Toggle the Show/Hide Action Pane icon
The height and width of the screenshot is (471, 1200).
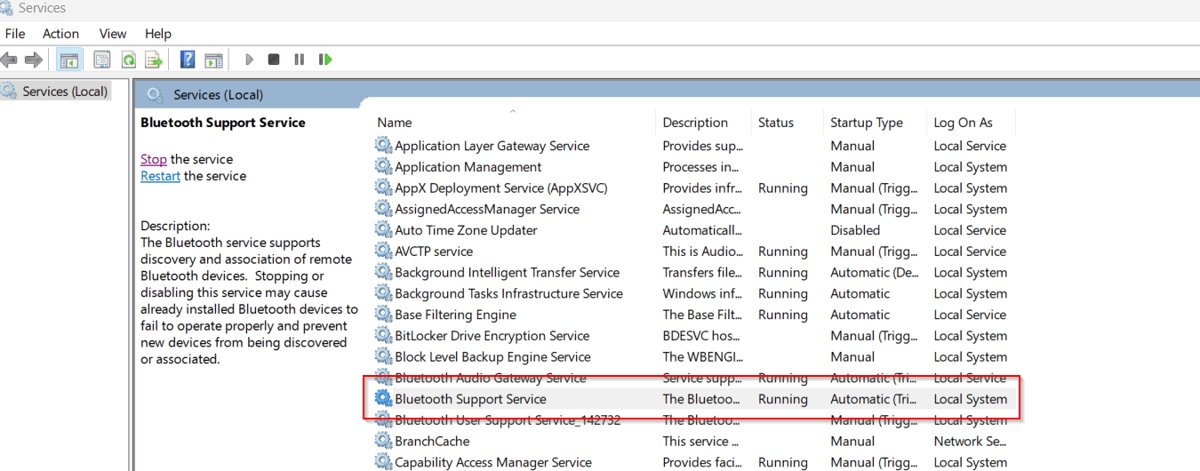tap(213, 60)
